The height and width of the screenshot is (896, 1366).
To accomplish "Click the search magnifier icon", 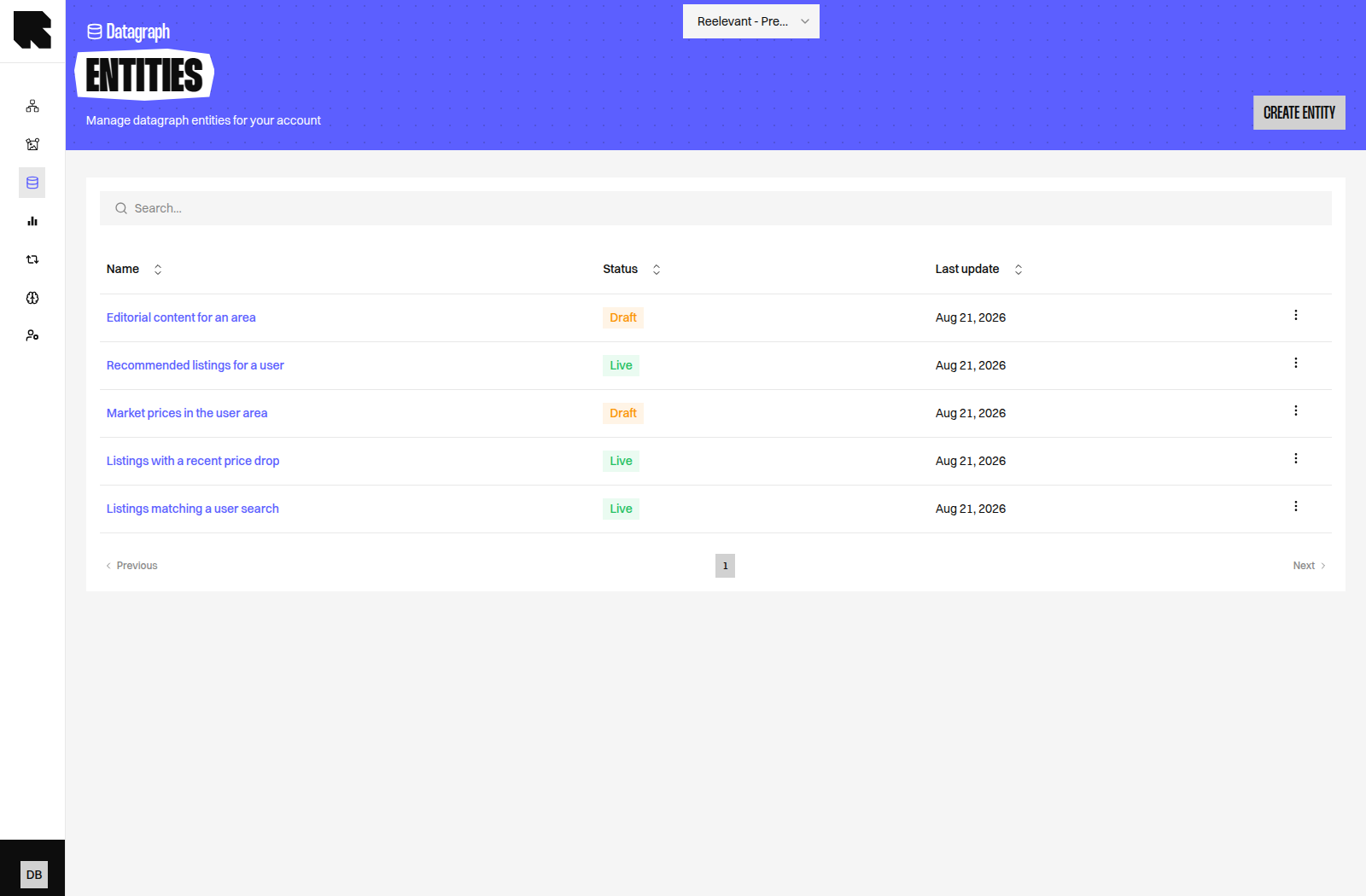I will (121, 208).
